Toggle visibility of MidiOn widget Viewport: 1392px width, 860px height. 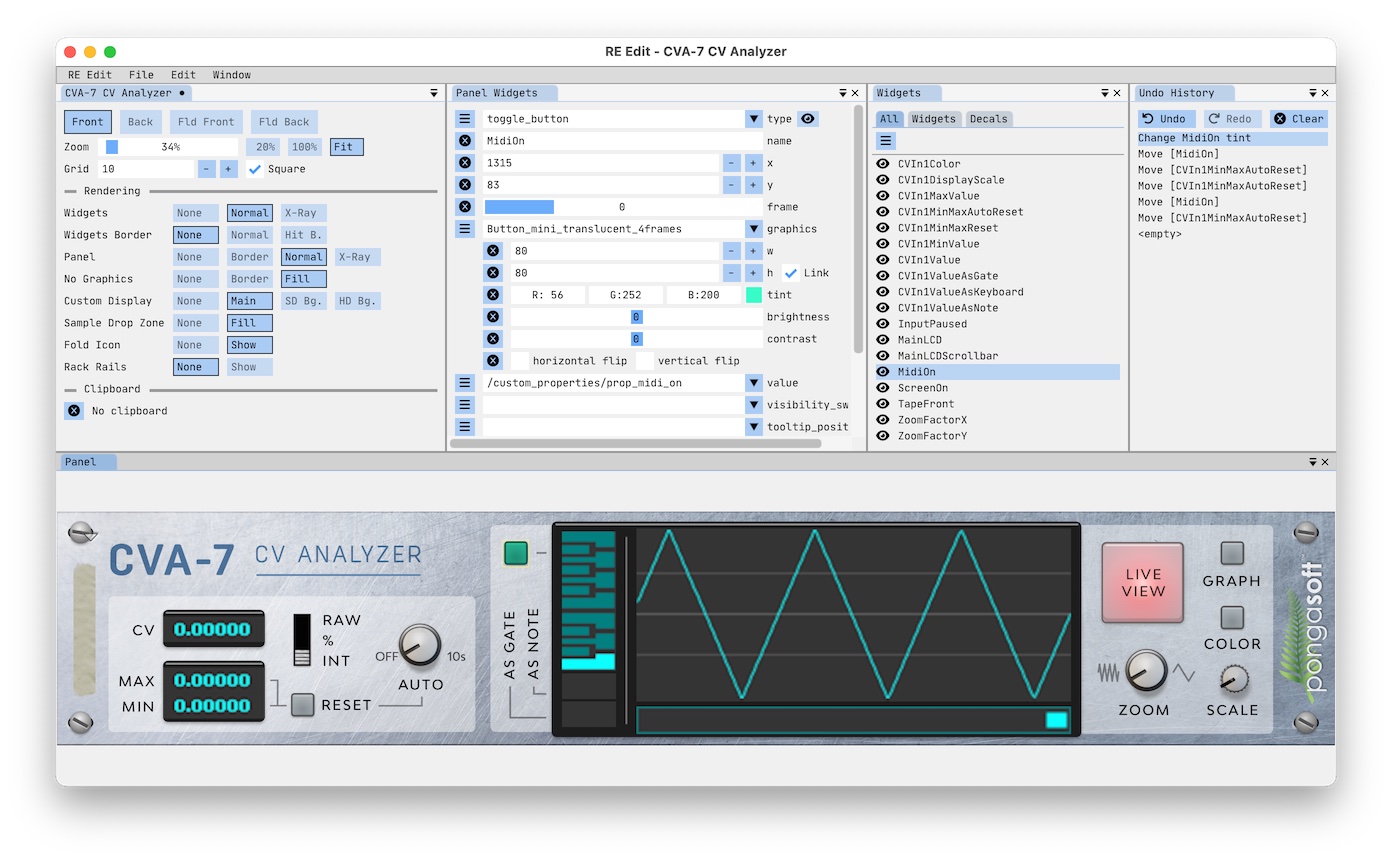883,372
